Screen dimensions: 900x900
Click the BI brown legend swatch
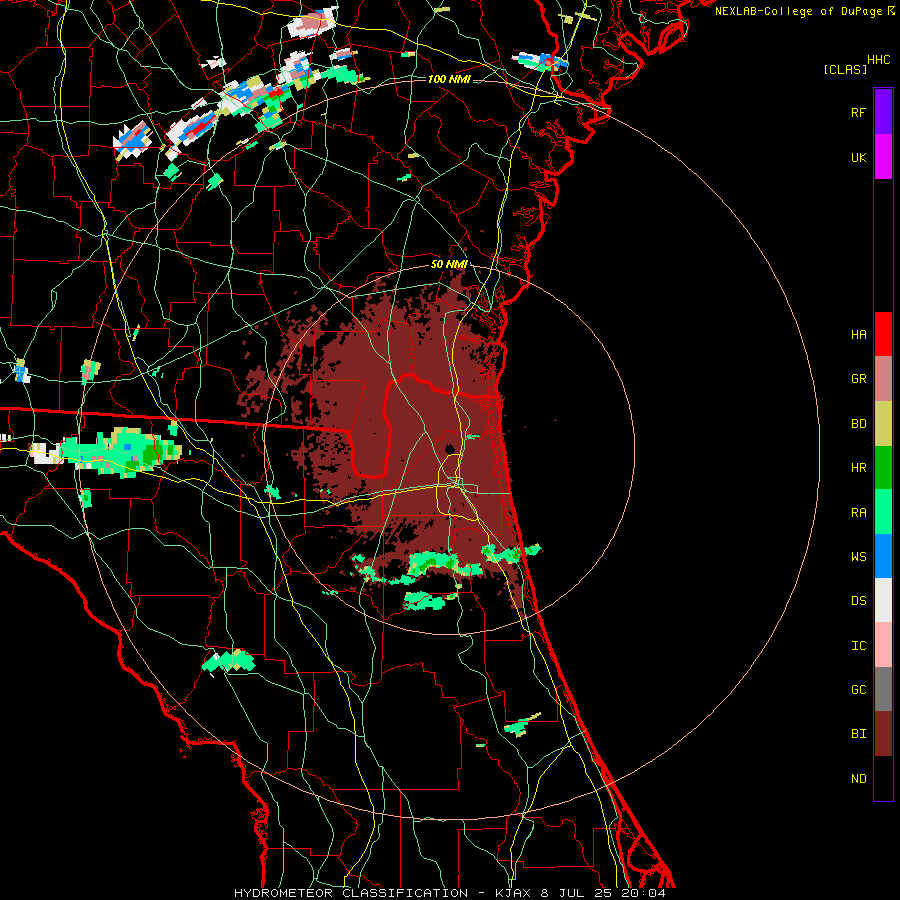[883, 734]
